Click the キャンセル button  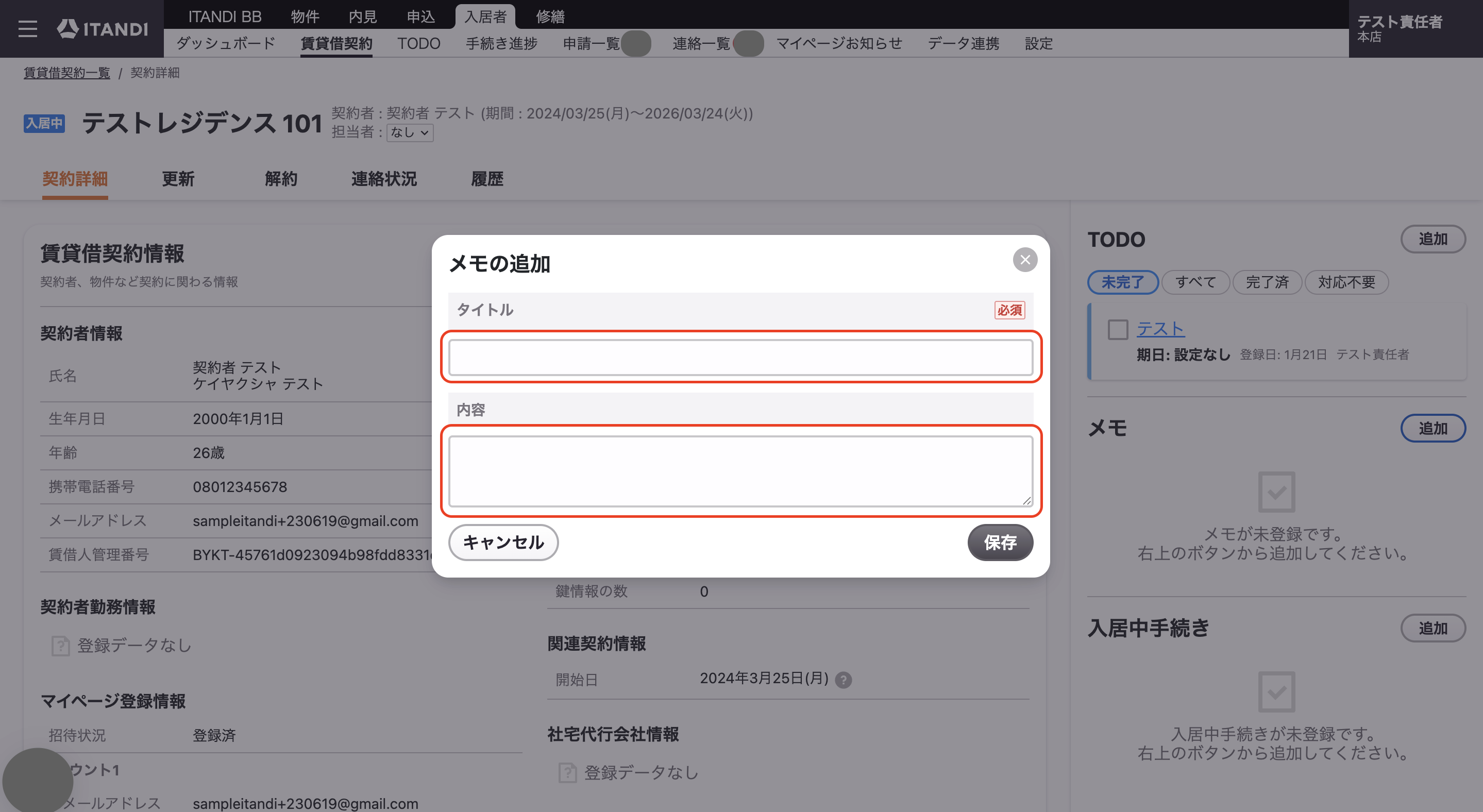tap(503, 542)
